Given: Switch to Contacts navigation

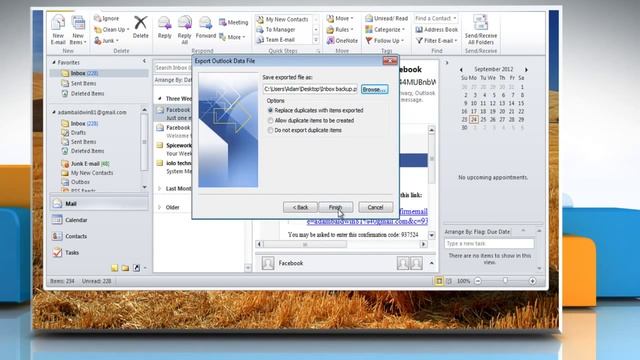Looking at the screenshot, I should point(99,236).
